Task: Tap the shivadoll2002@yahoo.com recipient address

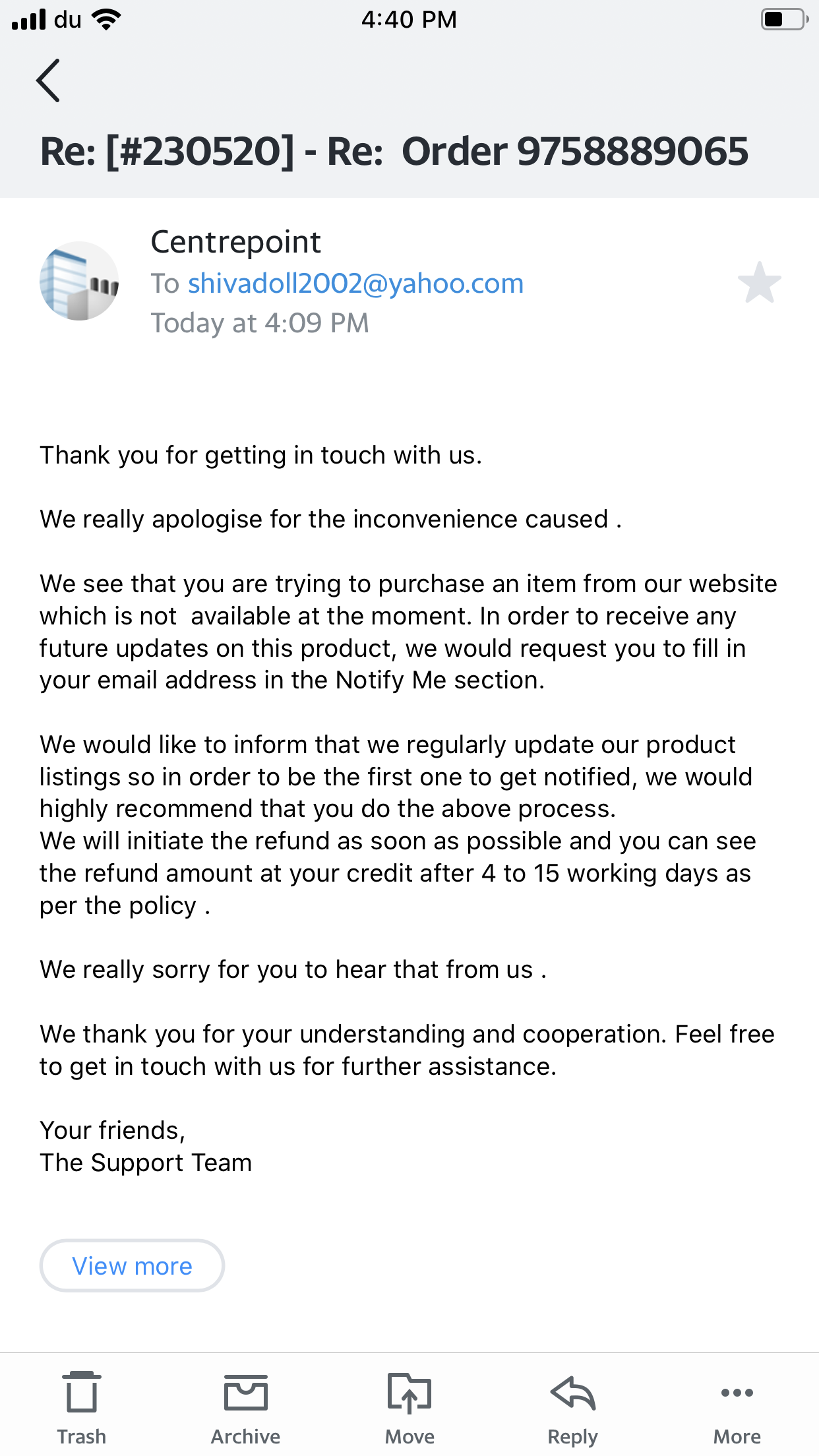Action: [355, 284]
